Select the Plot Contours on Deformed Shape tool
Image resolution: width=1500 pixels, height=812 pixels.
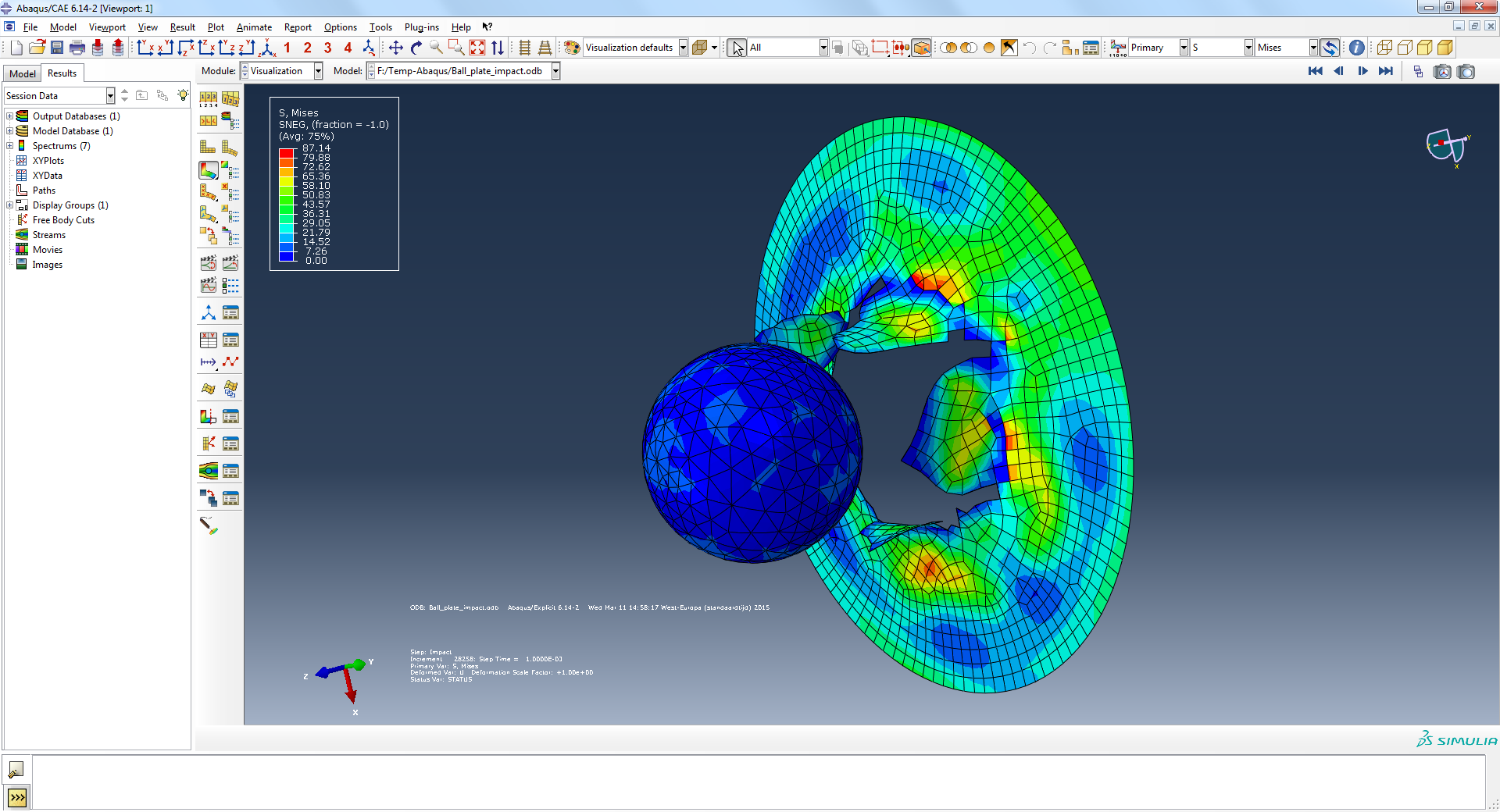[207, 169]
